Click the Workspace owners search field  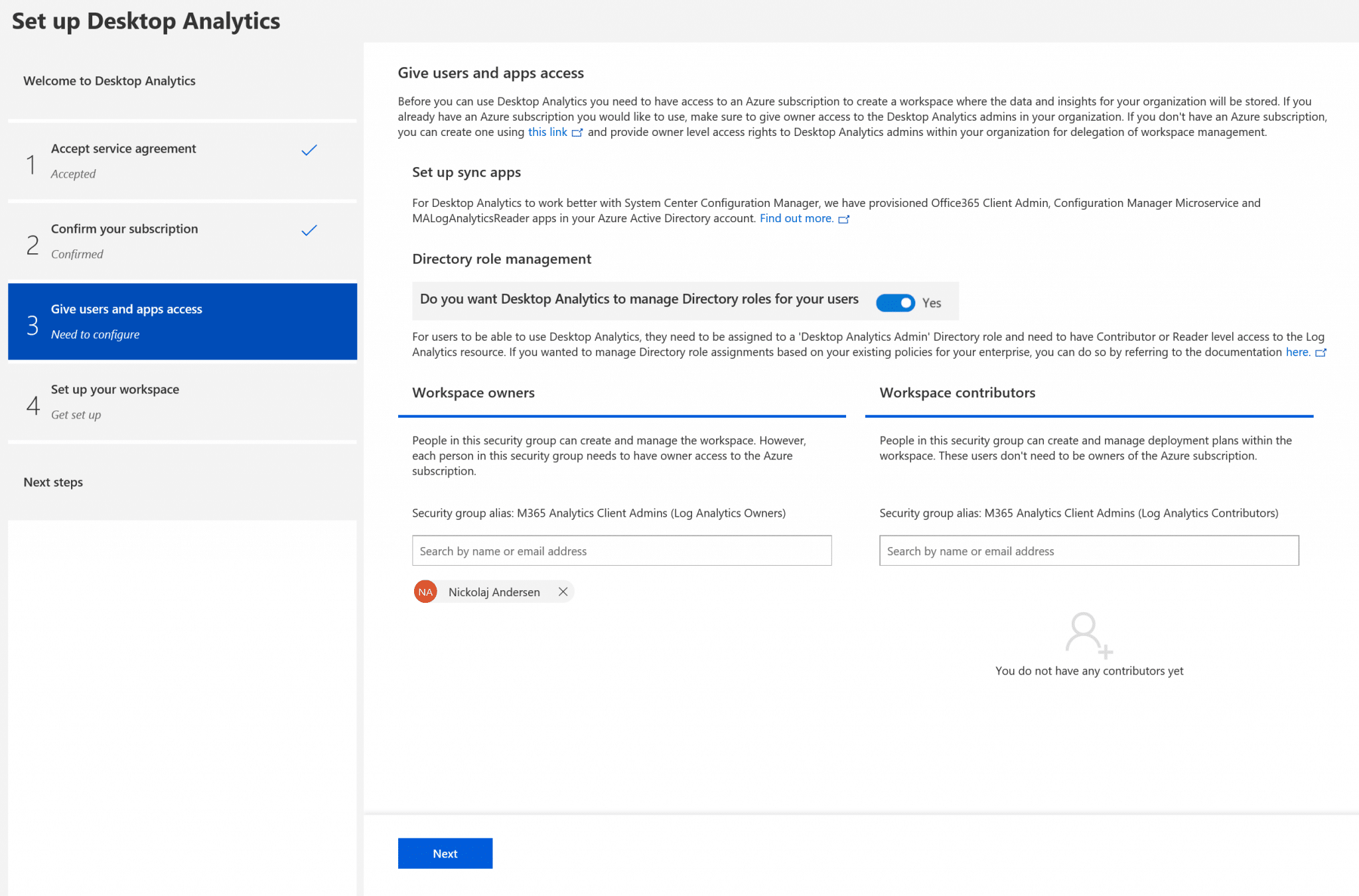621,550
